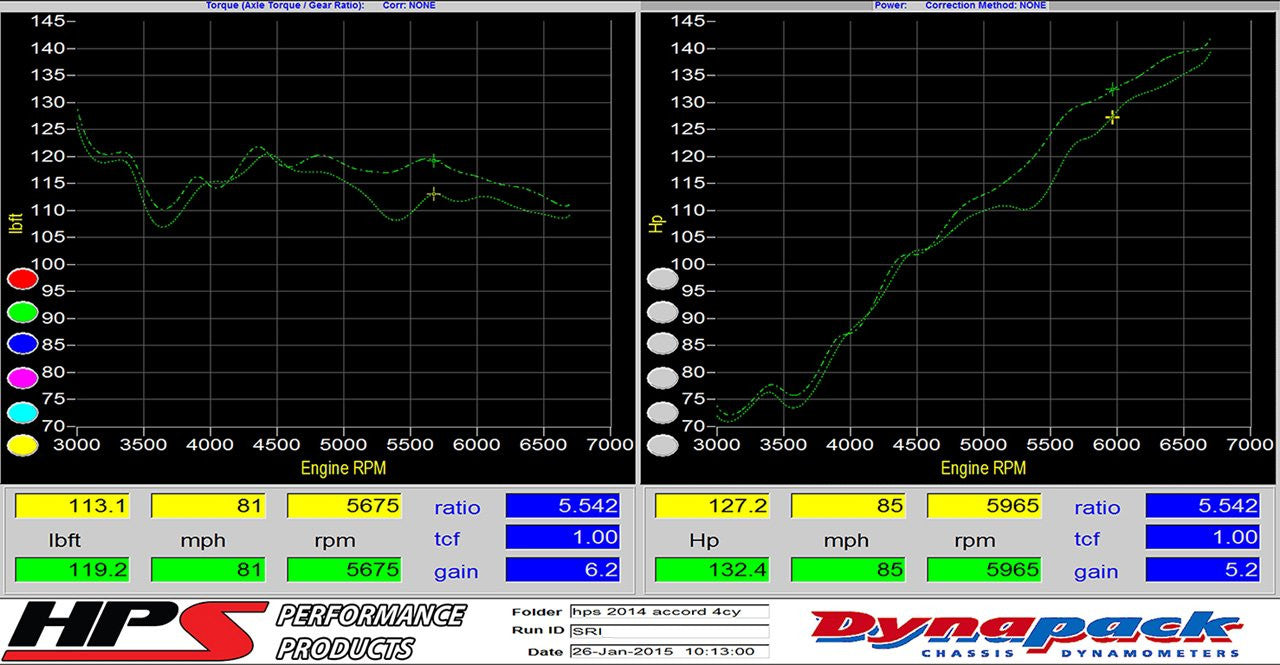
Task: Click the power gain value 5.2
Action: (x=1202, y=570)
